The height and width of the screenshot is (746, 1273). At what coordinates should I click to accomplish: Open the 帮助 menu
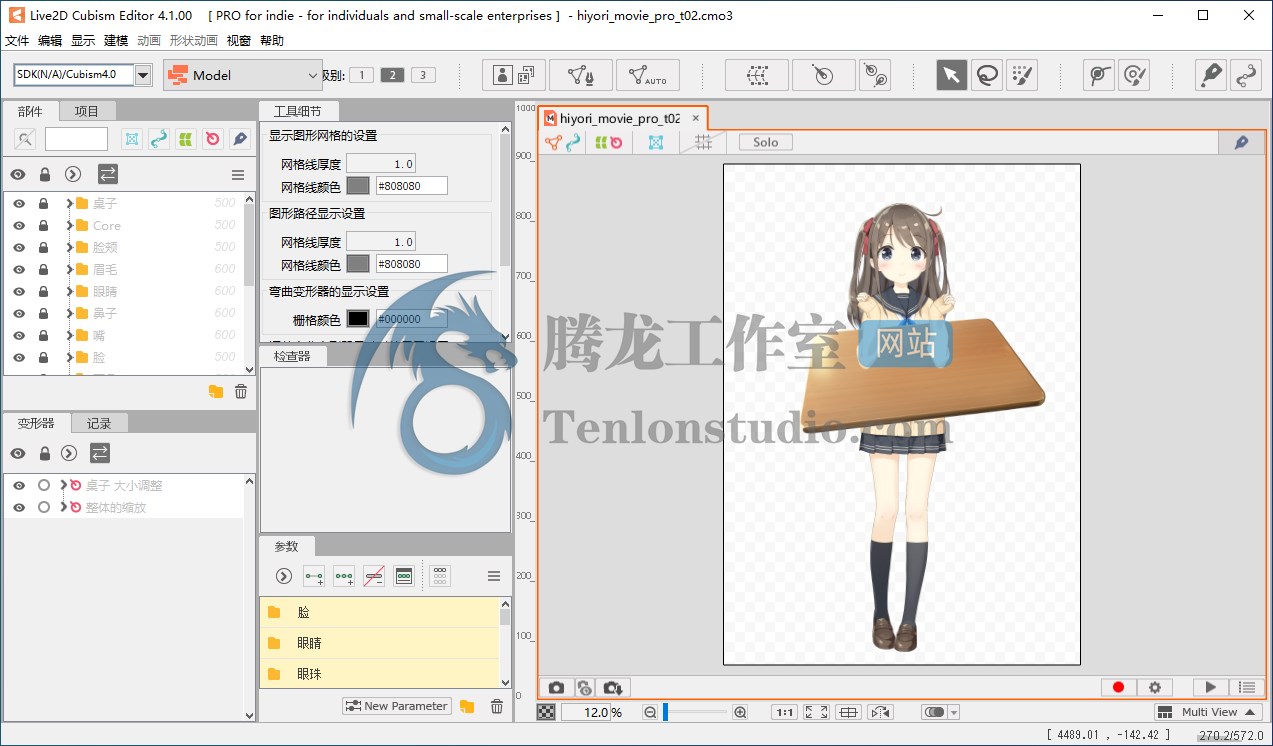(x=272, y=41)
